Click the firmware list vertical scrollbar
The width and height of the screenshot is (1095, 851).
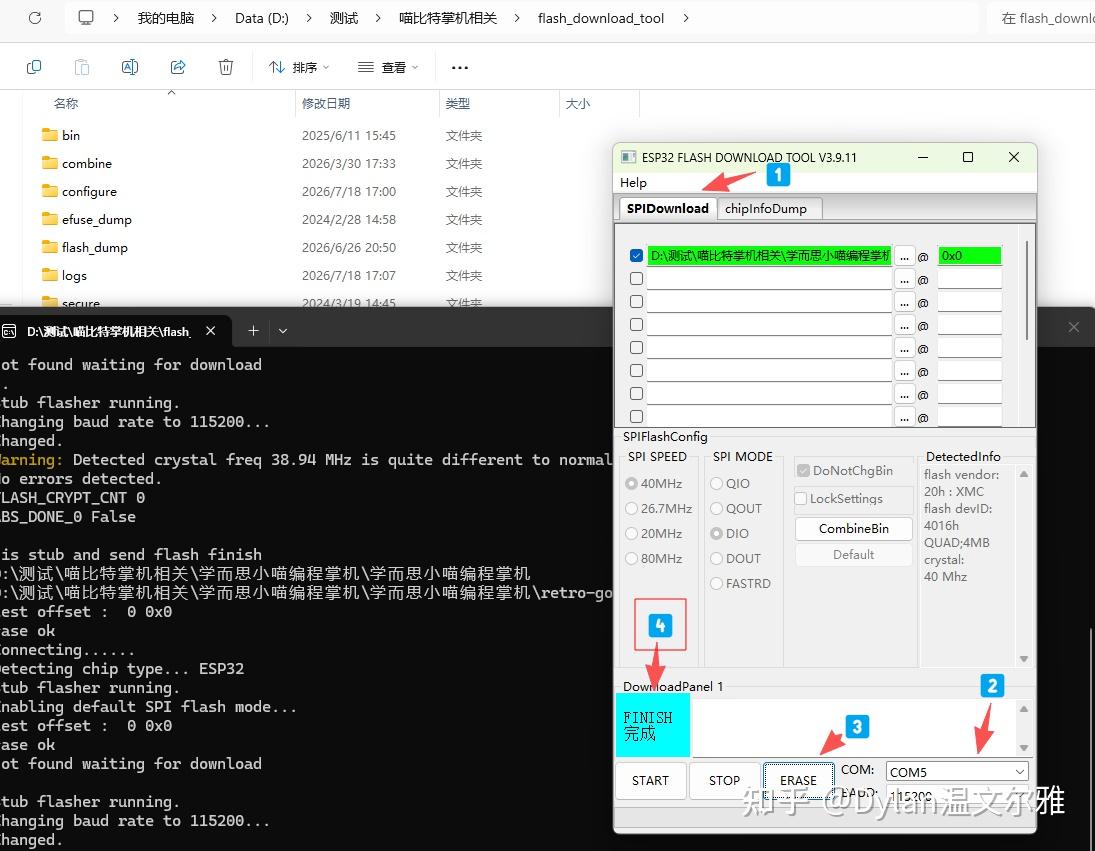[x=1027, y=290]
